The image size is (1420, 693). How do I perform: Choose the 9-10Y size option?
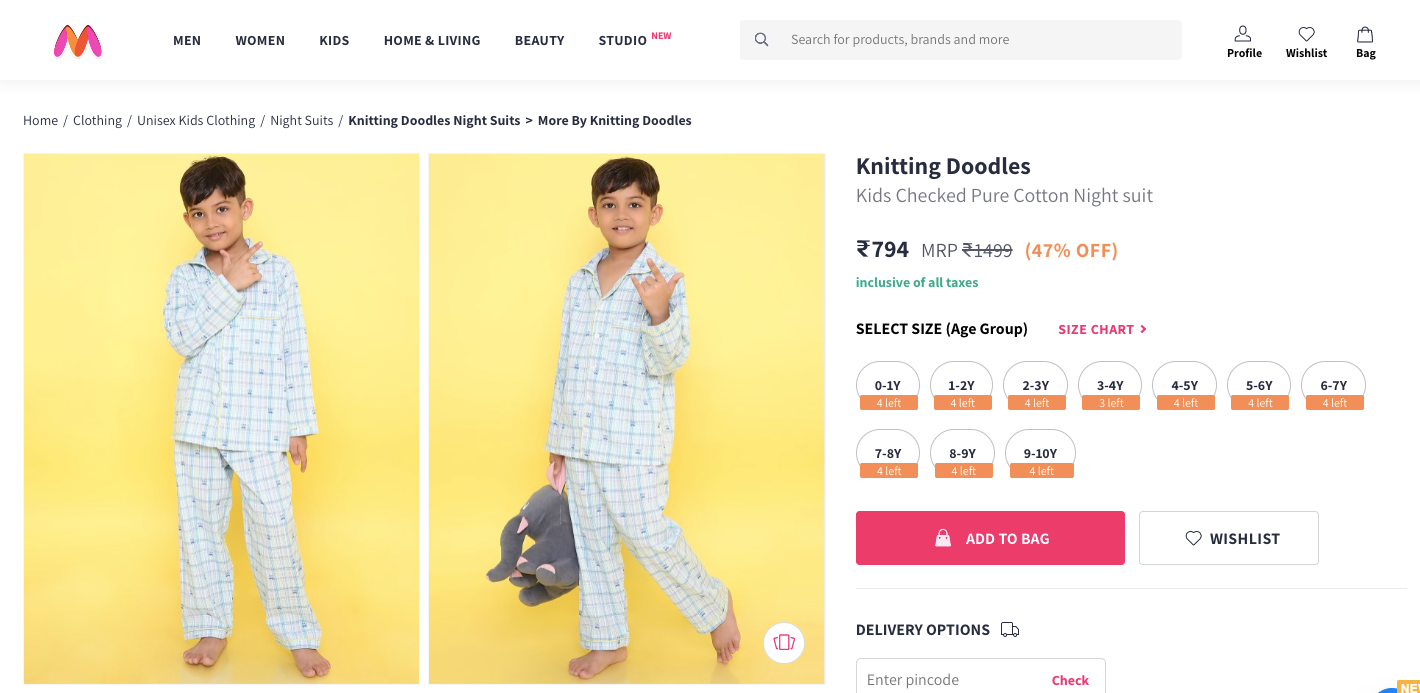pyautogui.click(x=1040, y=454)
